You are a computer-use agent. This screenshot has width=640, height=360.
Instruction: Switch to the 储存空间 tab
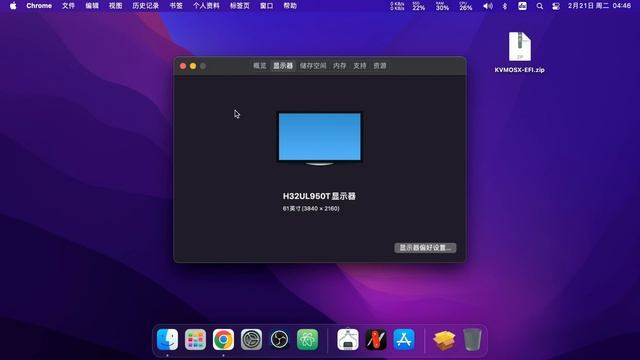[x=313, y=66]
